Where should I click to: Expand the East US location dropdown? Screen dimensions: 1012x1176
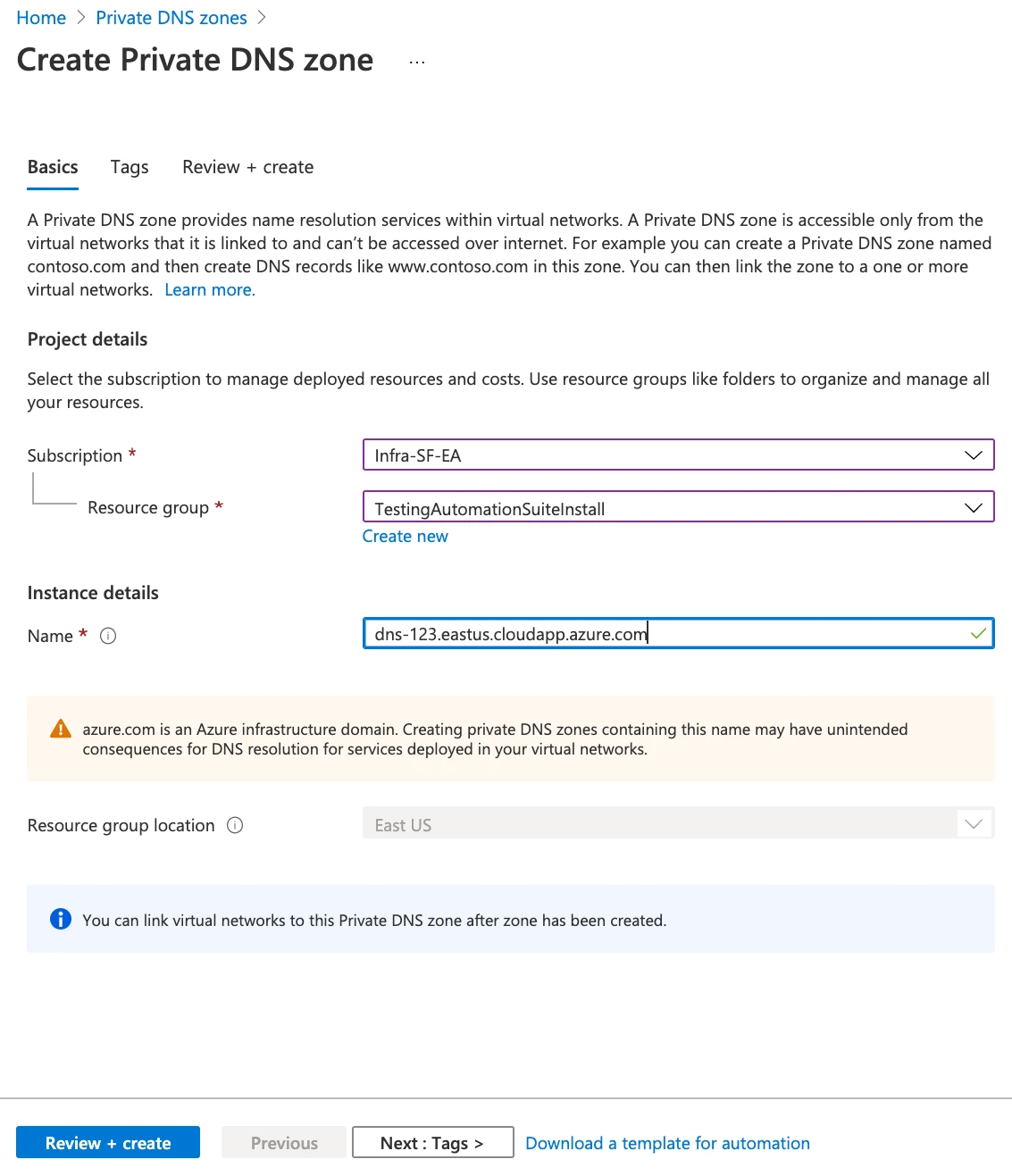click(678, 823)
